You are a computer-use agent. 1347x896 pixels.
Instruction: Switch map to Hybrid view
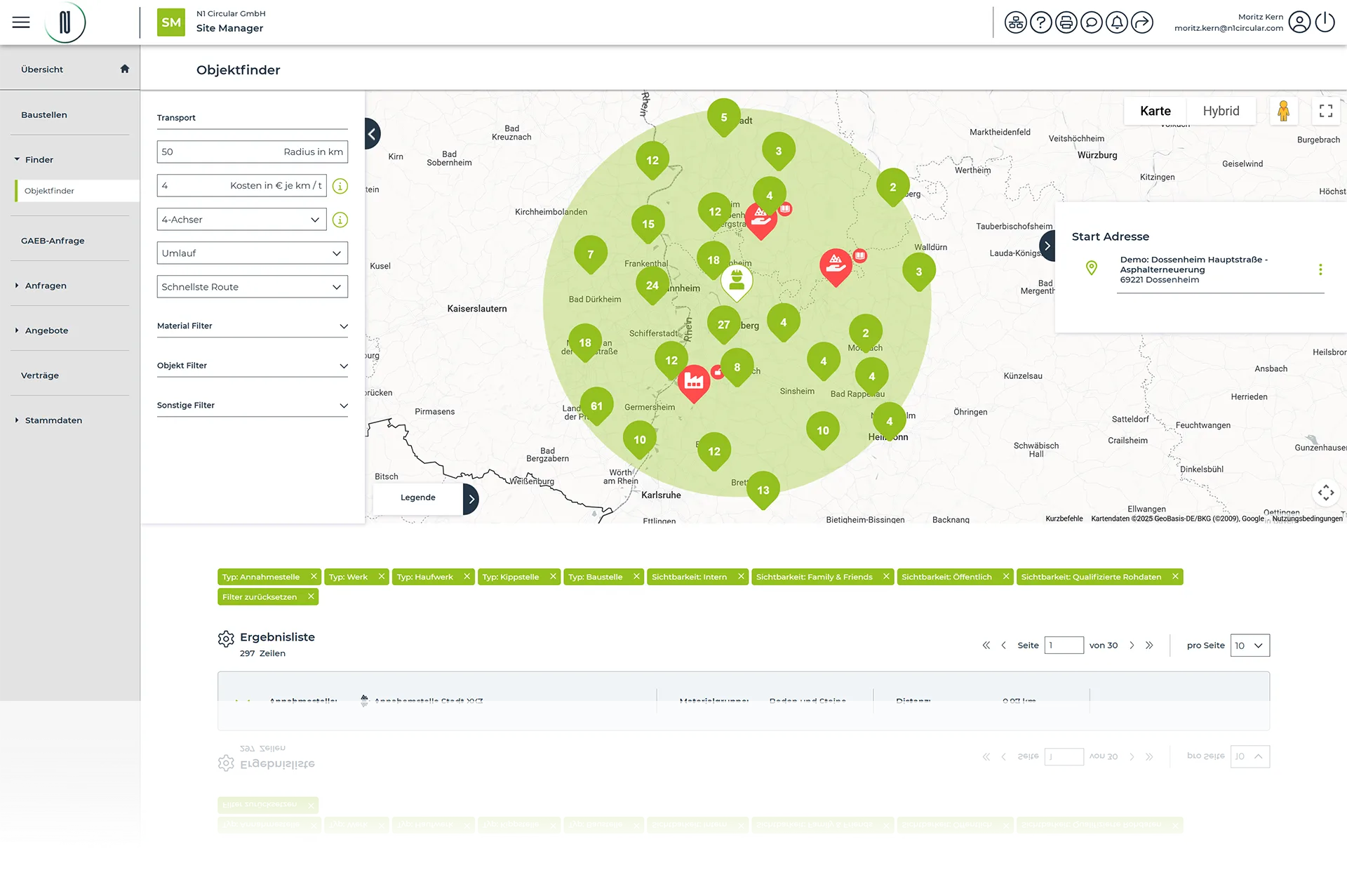(1221, 111)
